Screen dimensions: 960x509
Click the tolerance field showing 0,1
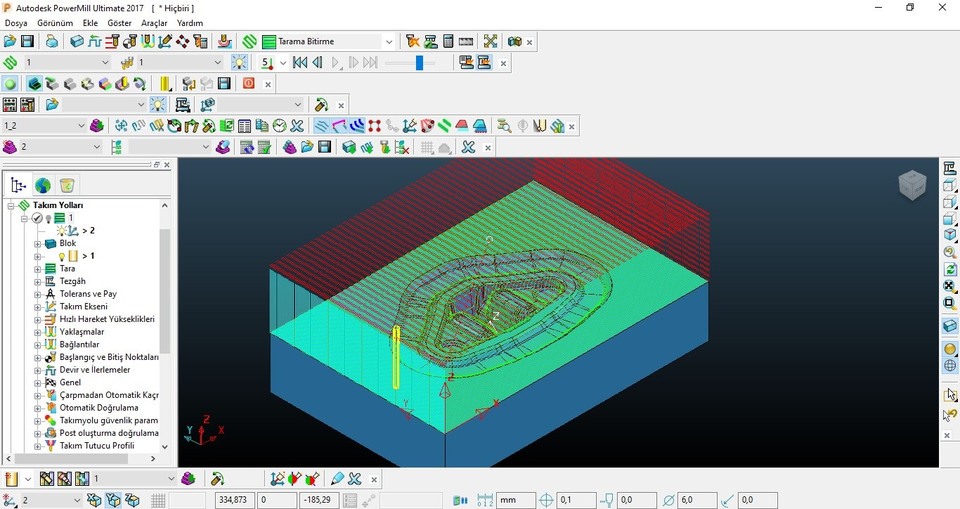point(576,500)
